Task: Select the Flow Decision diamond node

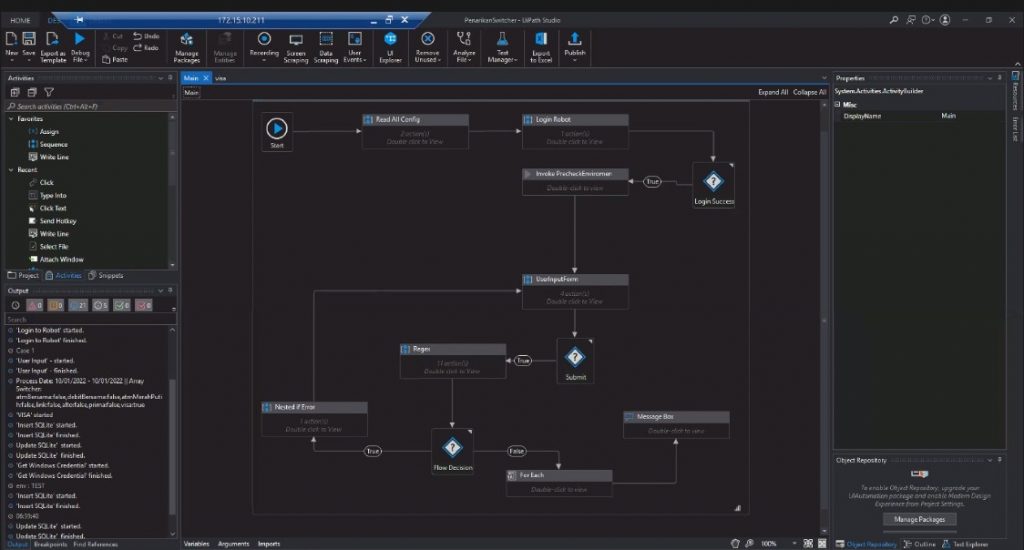Action: [452, 447]
